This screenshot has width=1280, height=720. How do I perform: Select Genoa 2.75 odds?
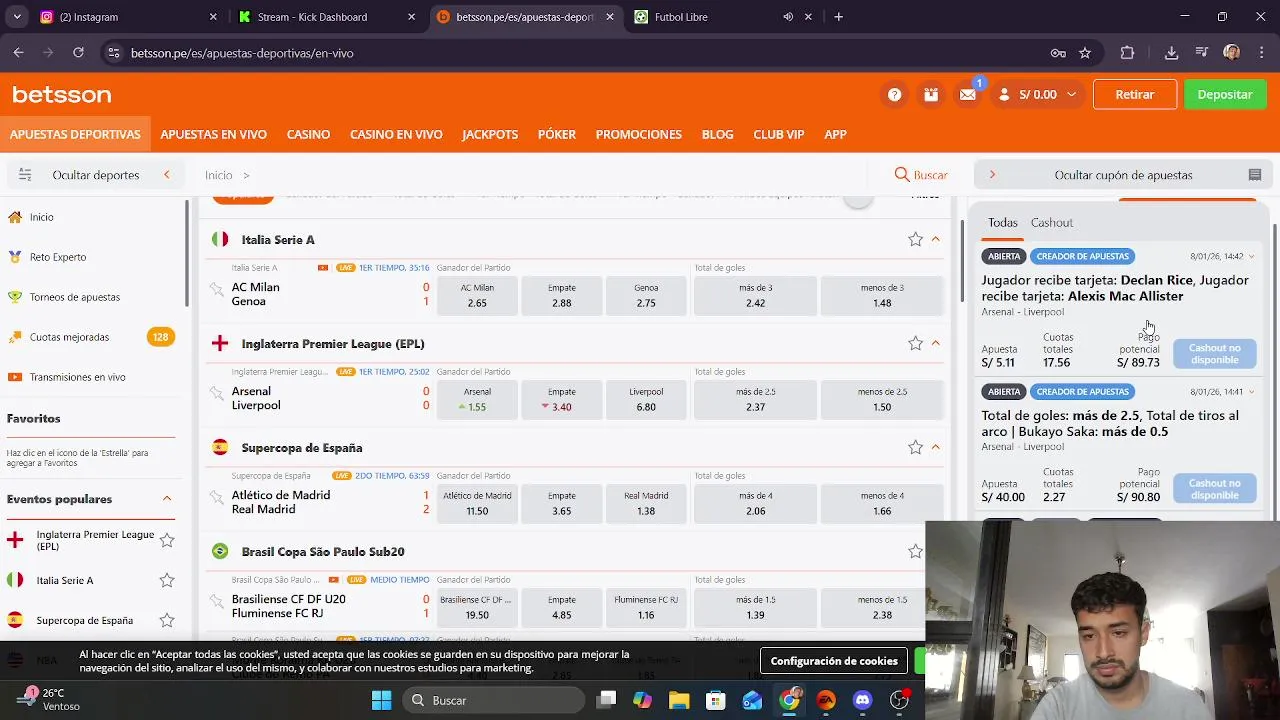(x=646, y=295)
